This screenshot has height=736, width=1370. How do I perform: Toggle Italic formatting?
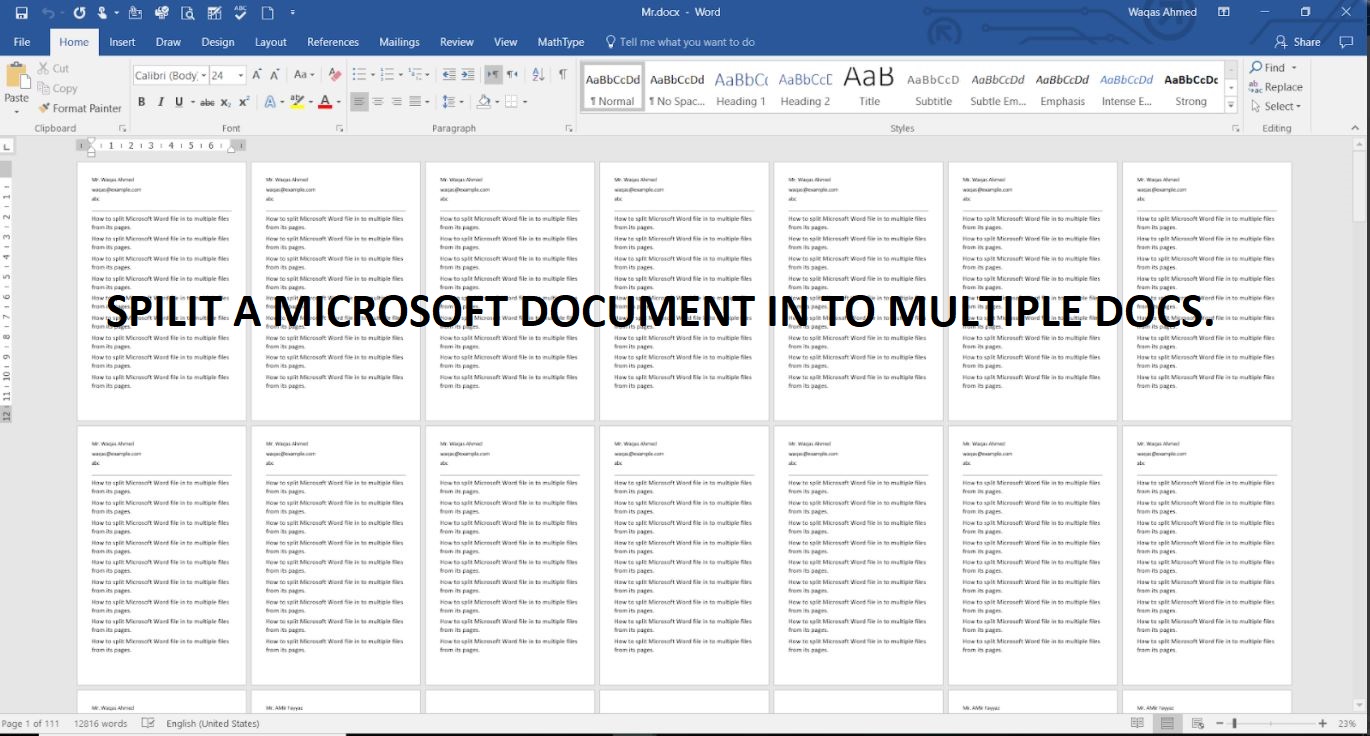161,101
